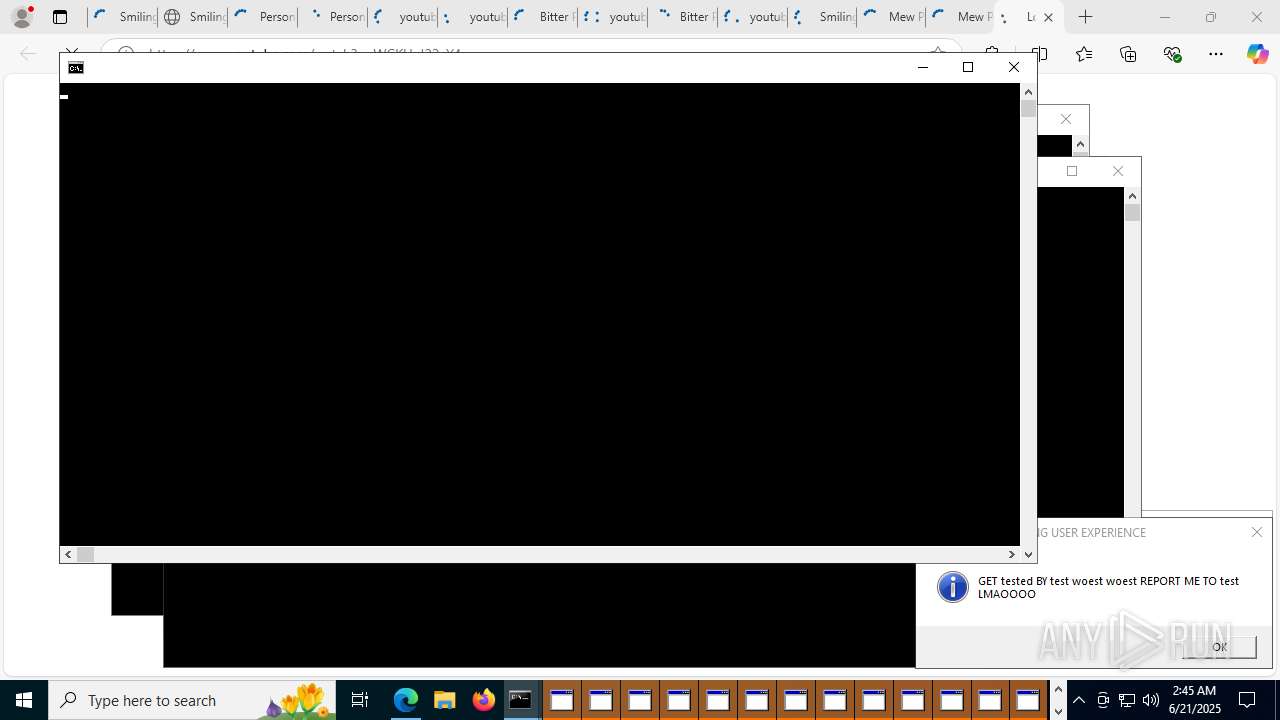Open Edge Browser essentials
This screenshot has width=1280, height=720.
[x=1172, y=54]
